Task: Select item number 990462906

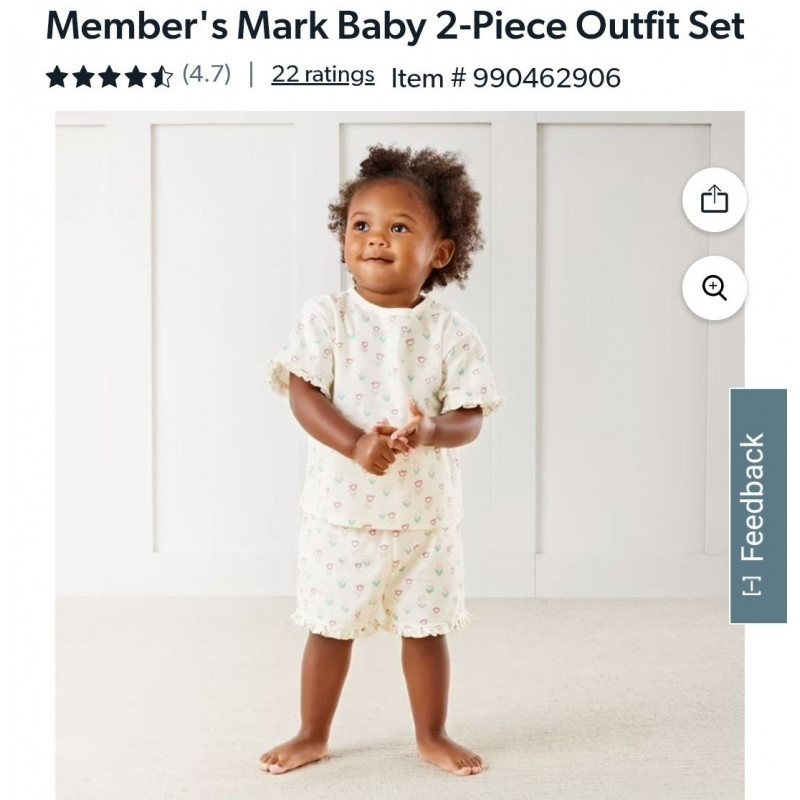Action: [546, 78]
